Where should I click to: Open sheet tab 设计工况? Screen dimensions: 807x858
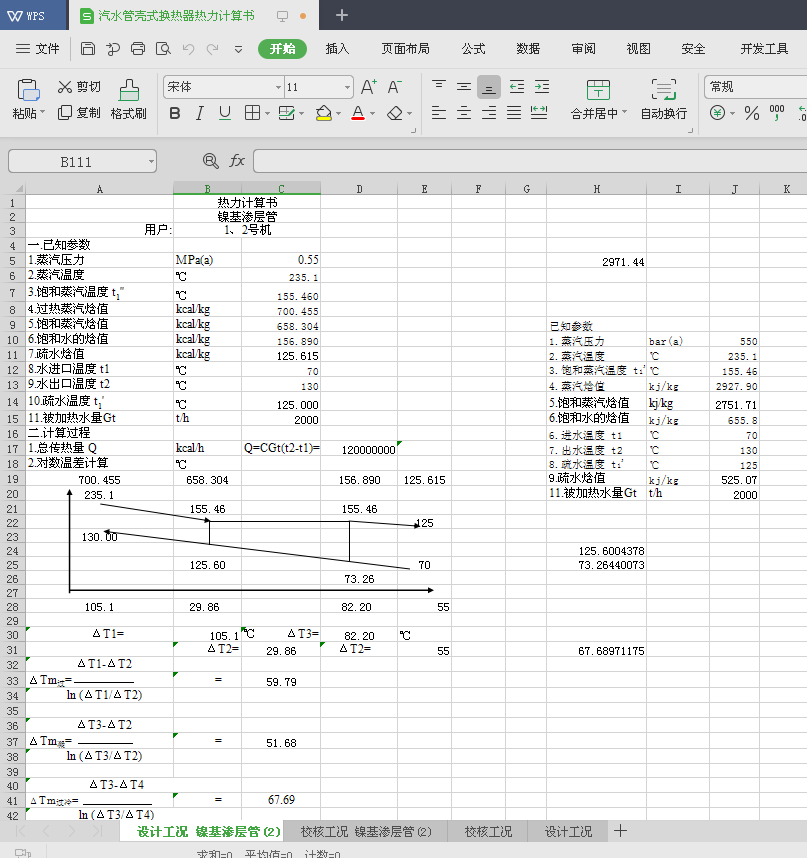(568, 832)
